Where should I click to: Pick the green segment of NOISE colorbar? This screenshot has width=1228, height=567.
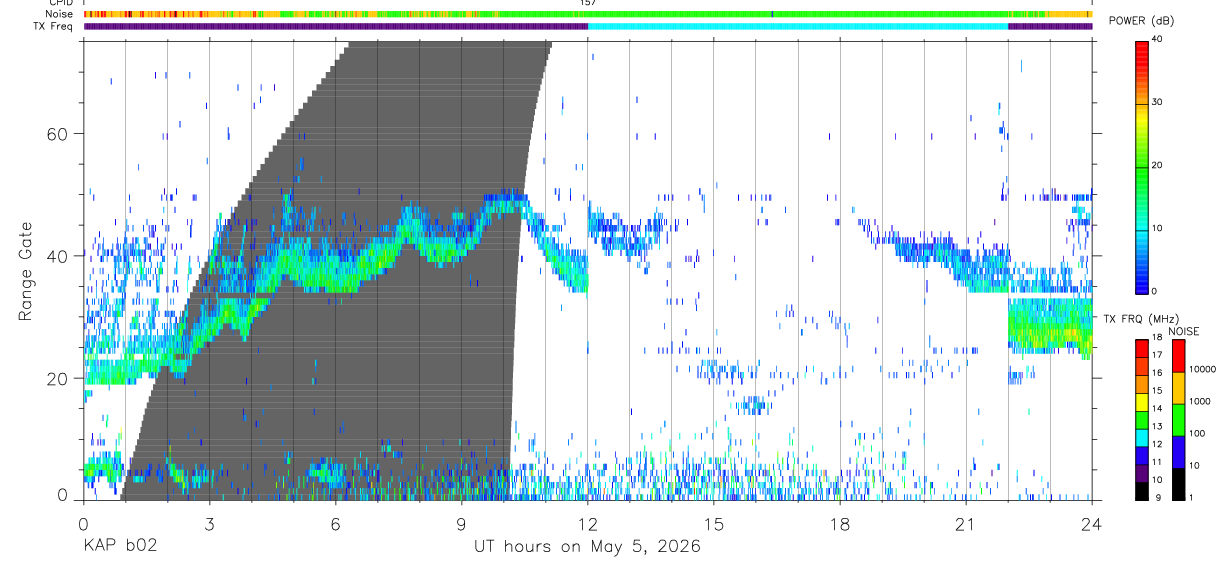(x=1177, y=420)
